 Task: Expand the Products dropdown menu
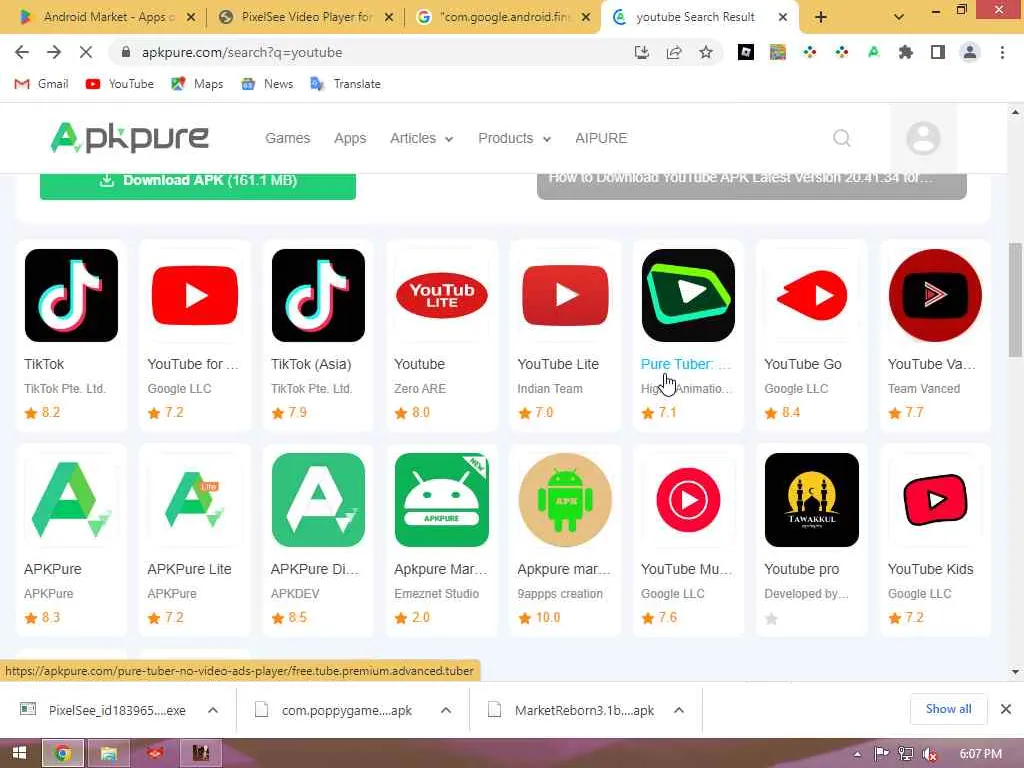pyautogui.click(x=515, y=138)
